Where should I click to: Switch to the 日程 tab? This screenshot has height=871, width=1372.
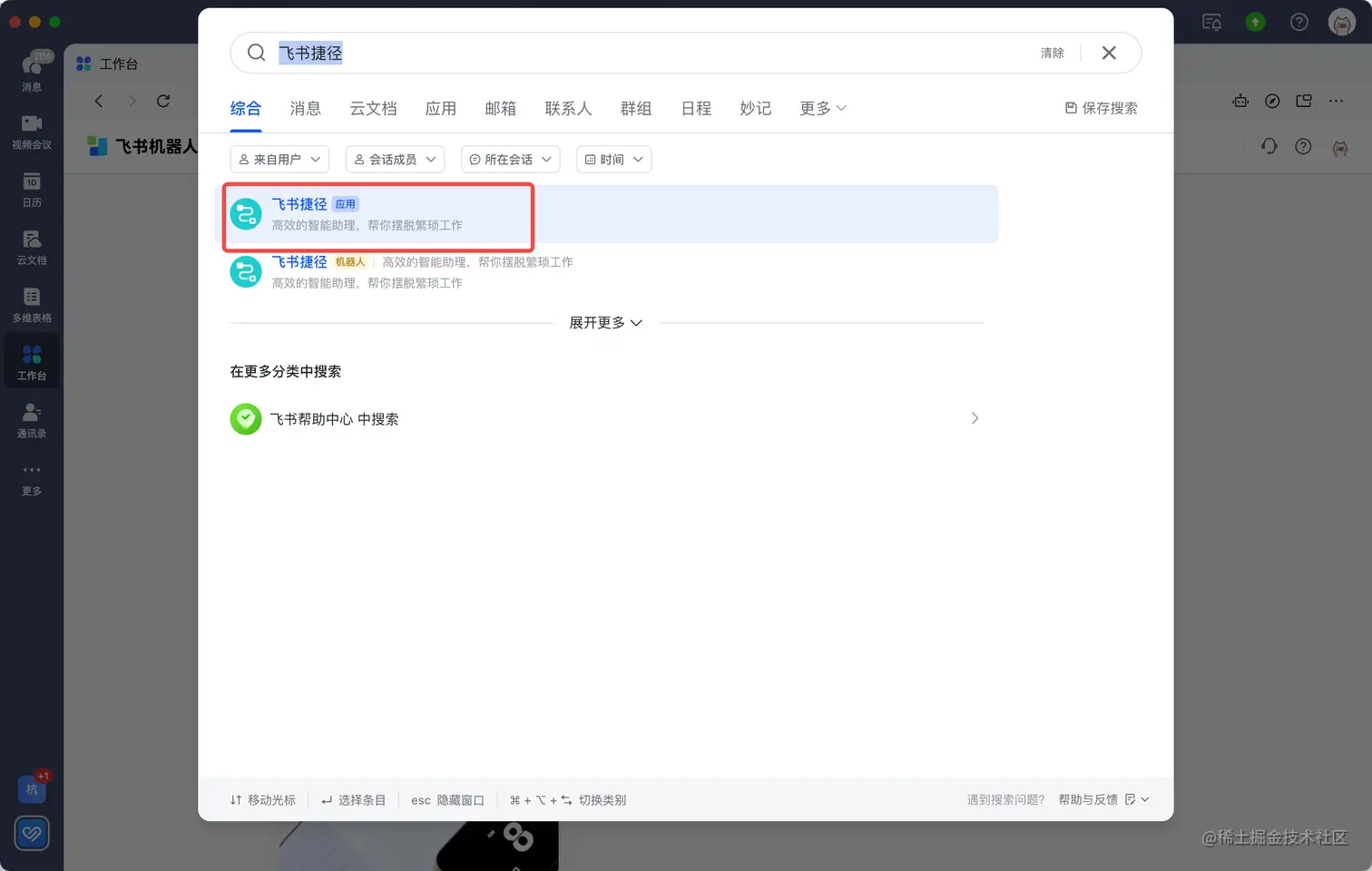(x=696, y=109)
